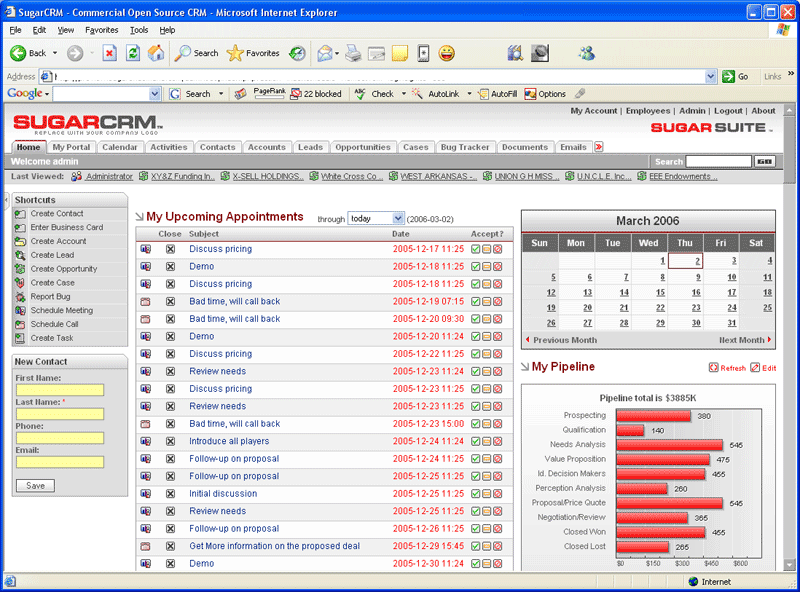This screenshot has height=592, width=800.
Task: Open the spell Check dropdown arrow
Action: click(x=404, y=94)
